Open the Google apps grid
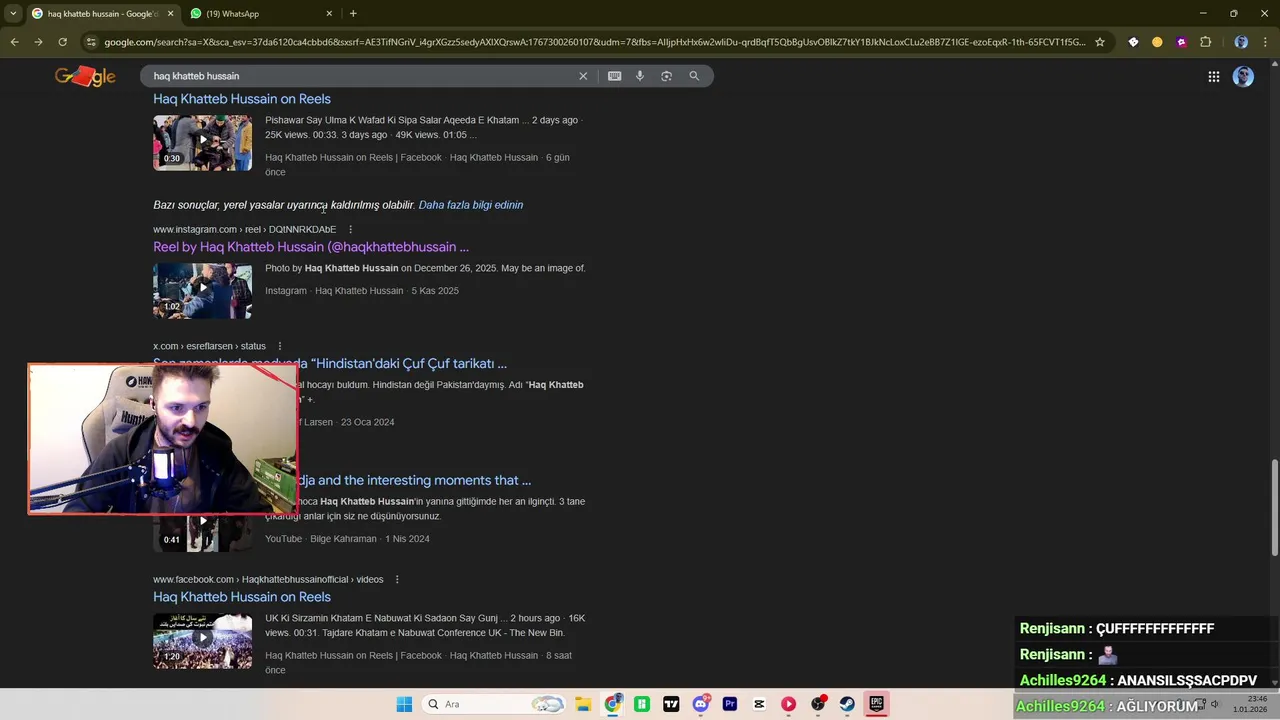1280x720 pixels. click(1213, 77)
